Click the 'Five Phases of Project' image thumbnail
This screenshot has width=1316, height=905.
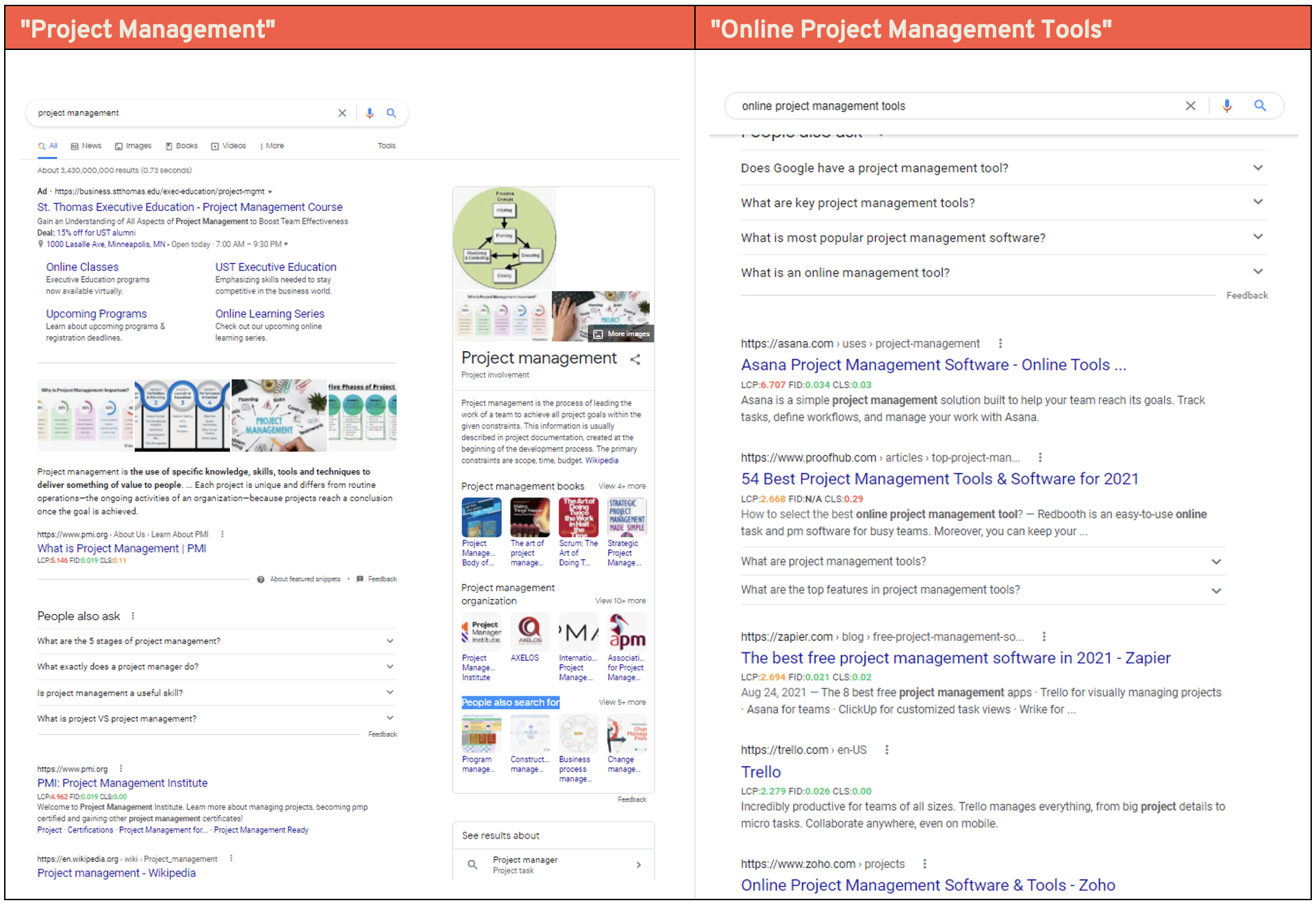coord(362,416)
